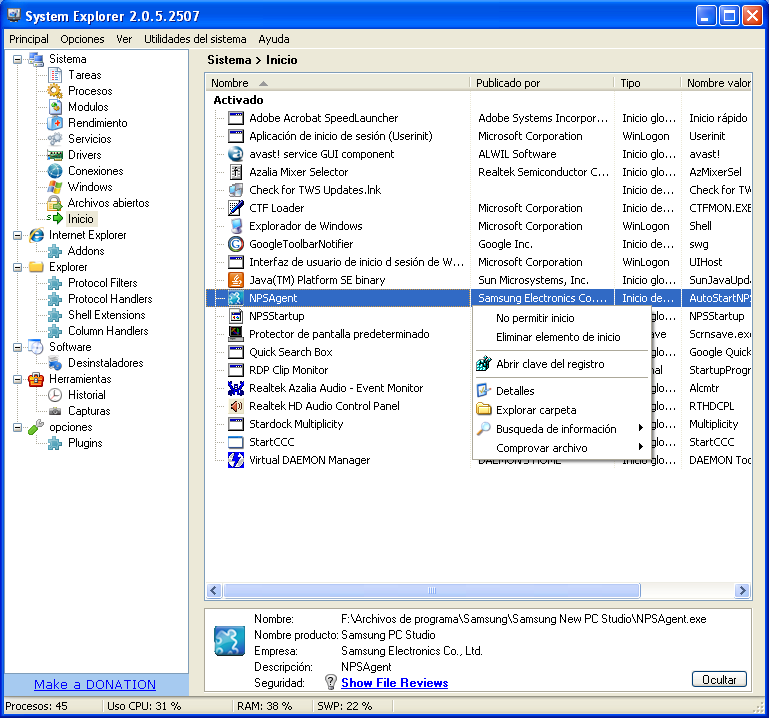Image resolution: width=769 pixels, height=718 pixels.
Task: Select the Capturas camera icon
Action: coord(55,411)
